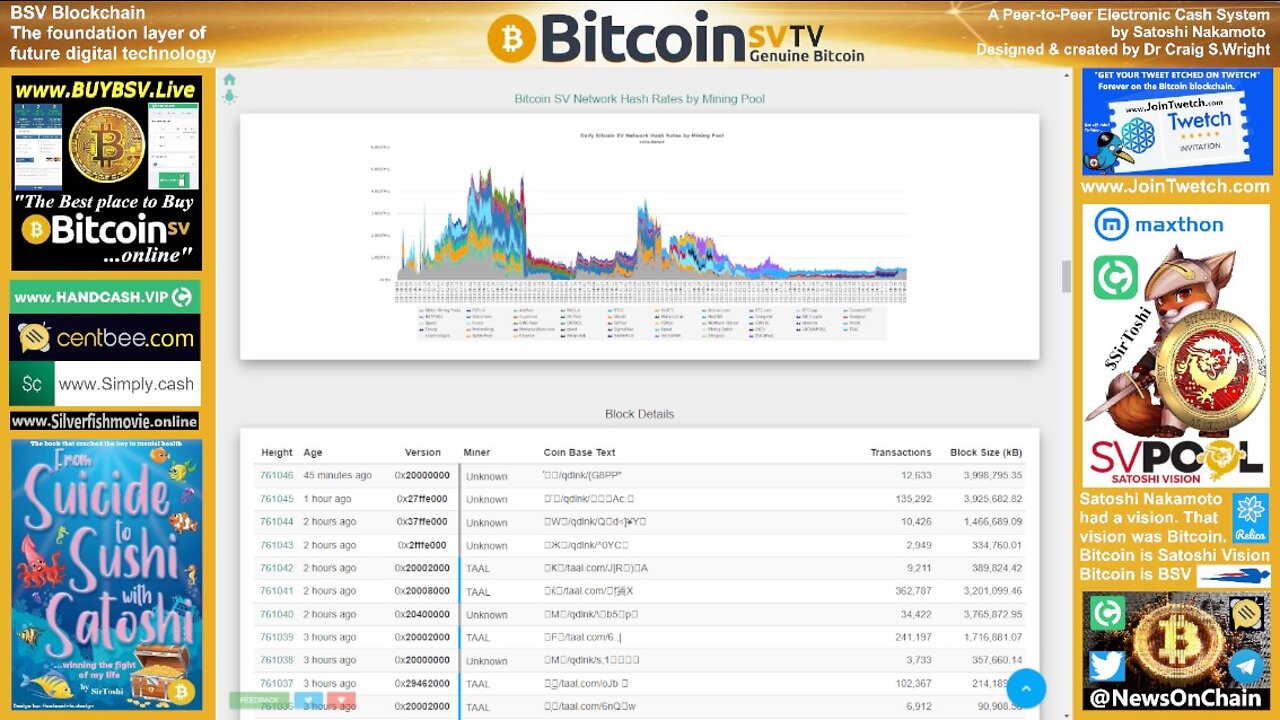Sort by the Version column header
Screen dimensions: 1280x720
423,452
